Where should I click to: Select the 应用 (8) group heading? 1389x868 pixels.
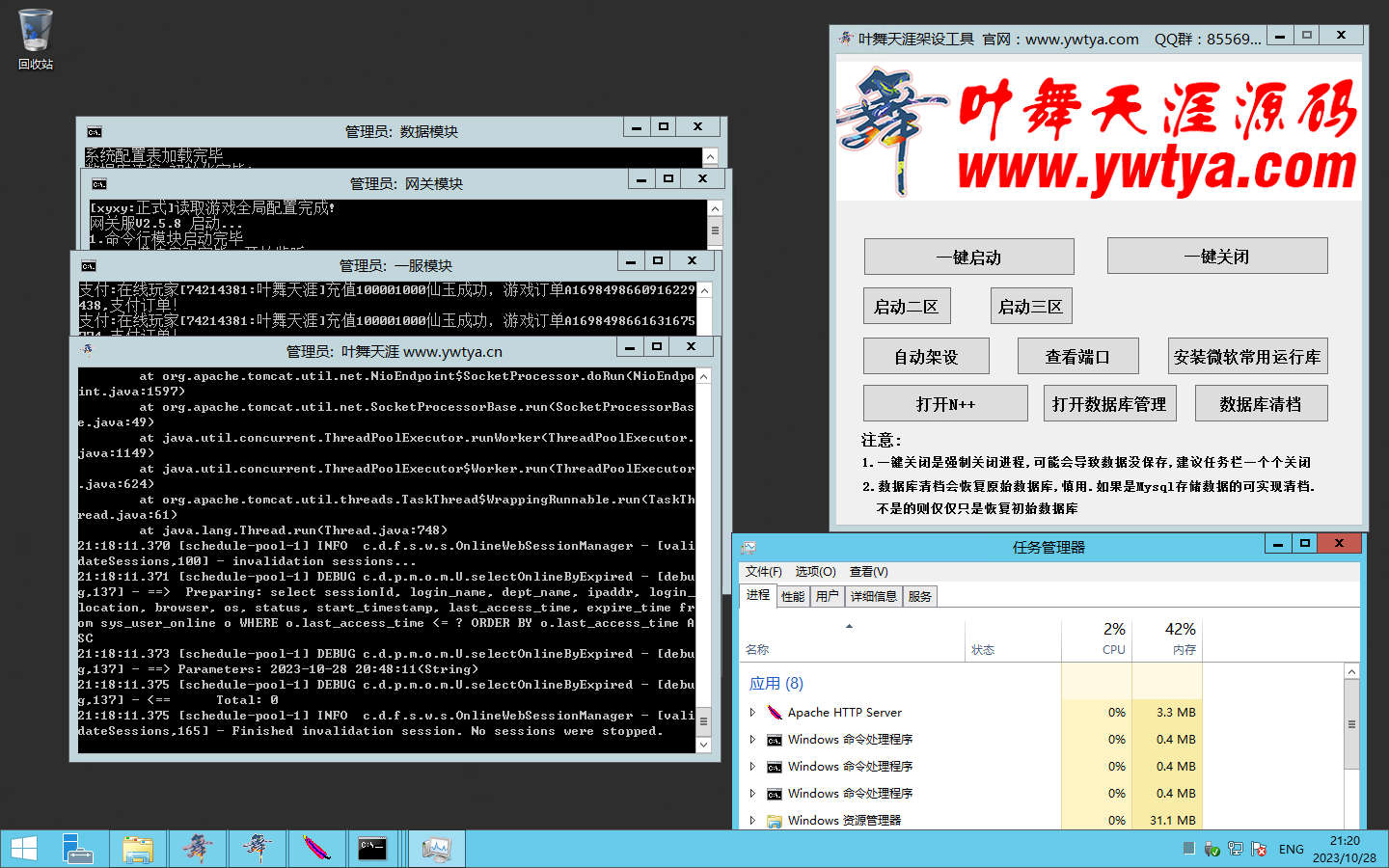click(776, 683)
